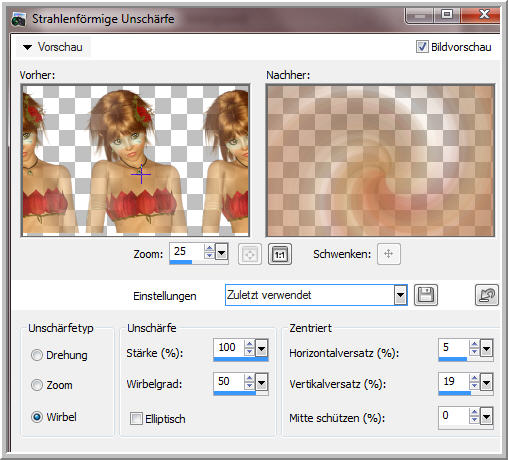Screen dimensions: 508x460
Task: Enable the Elliptisch checkbox
Action: point(136,418)
